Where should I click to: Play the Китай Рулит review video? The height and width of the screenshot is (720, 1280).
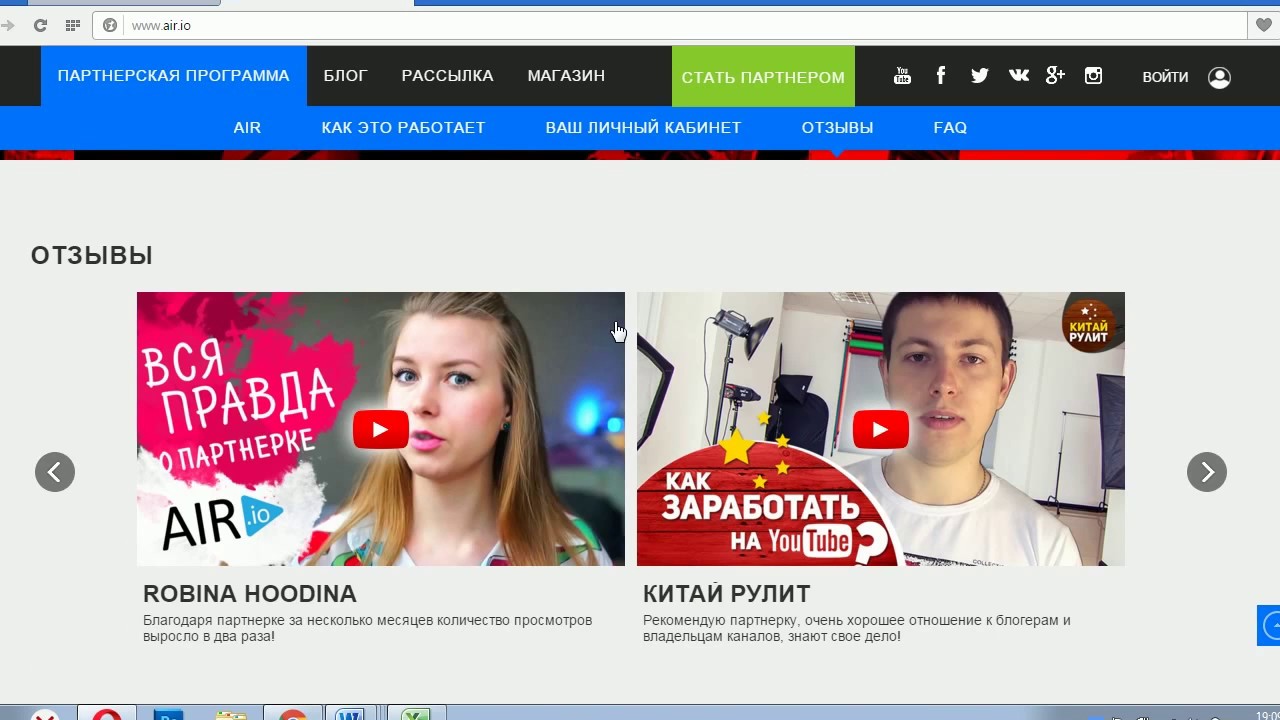pos(880,430)
